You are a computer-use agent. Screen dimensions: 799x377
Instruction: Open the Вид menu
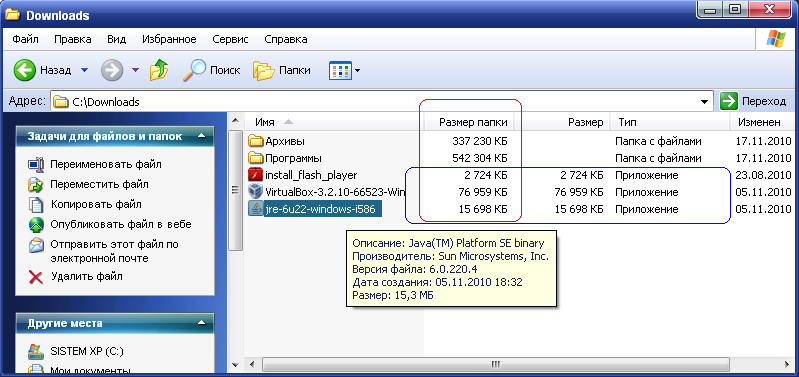click(117, 39)
